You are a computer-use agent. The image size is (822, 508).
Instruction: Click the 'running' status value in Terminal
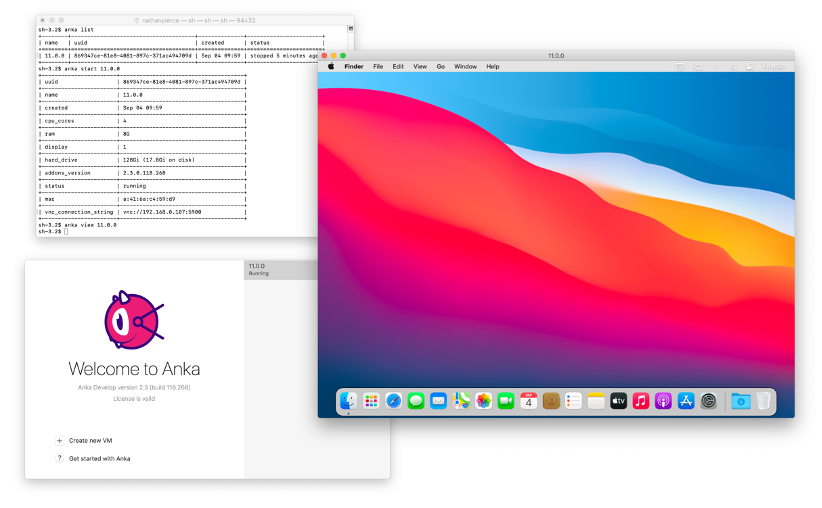[x=135, y=186]
